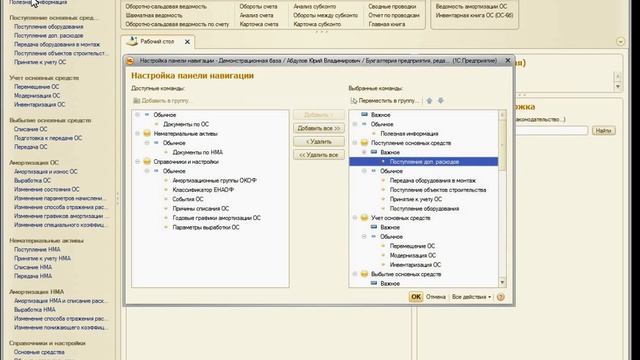Open Шахматная ведомость report link

click(x=154, y=16)
